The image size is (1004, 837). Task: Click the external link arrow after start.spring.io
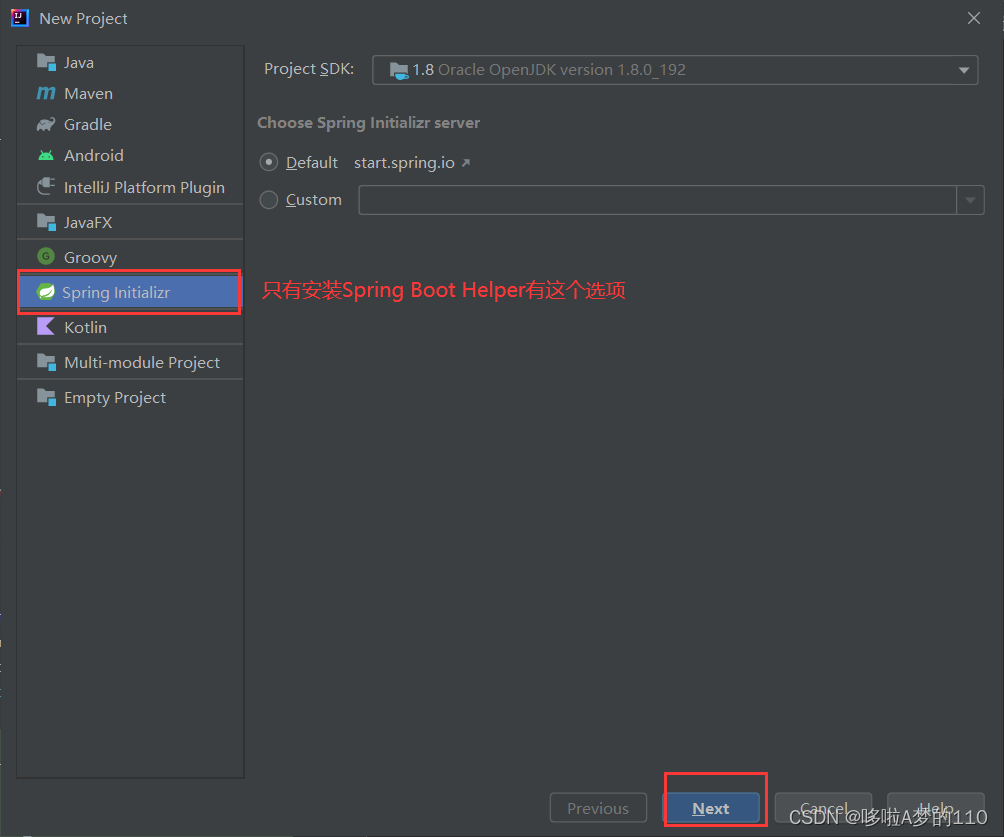(x=466, y=163)
